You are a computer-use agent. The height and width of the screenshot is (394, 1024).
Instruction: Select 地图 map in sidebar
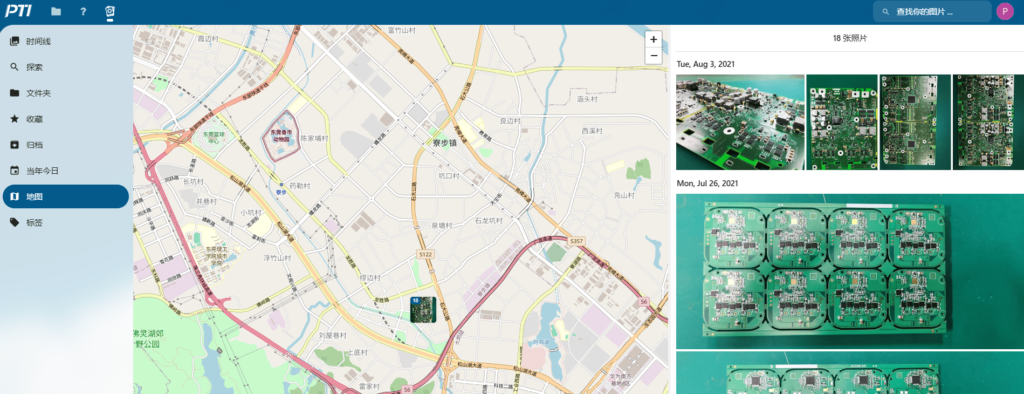coord(65,196)
